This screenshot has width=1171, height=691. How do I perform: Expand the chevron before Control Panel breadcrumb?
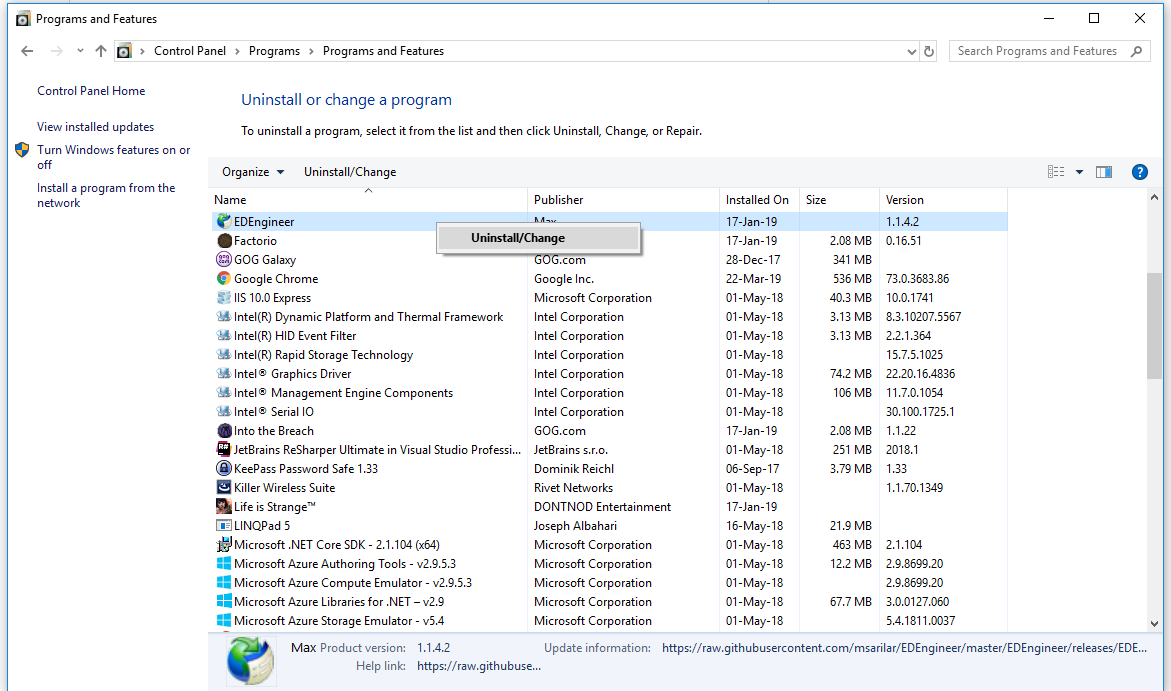point(142,51)
